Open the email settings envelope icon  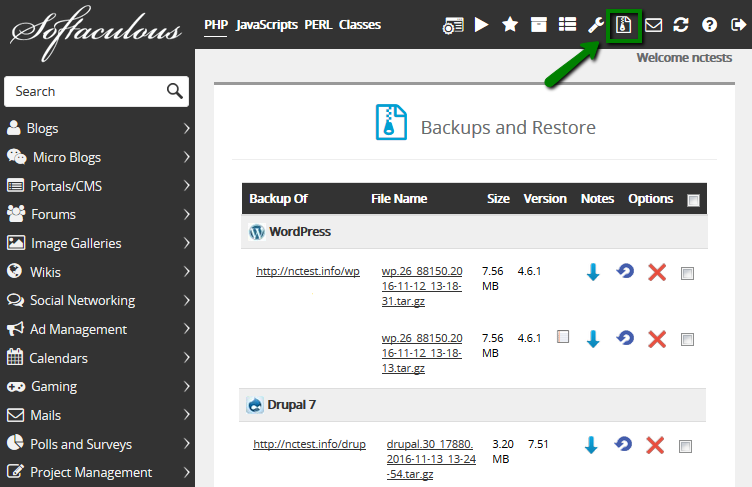[x=653, y=25]
